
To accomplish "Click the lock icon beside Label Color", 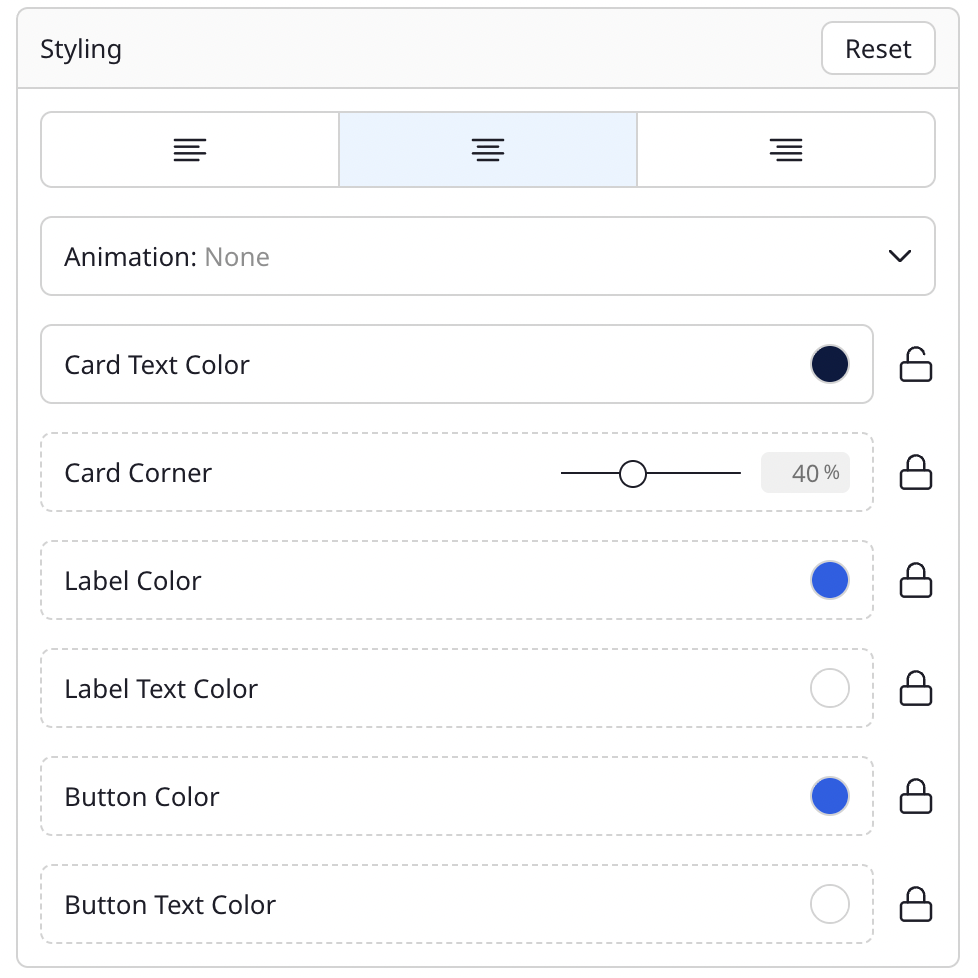I will [x=916, y=580].
